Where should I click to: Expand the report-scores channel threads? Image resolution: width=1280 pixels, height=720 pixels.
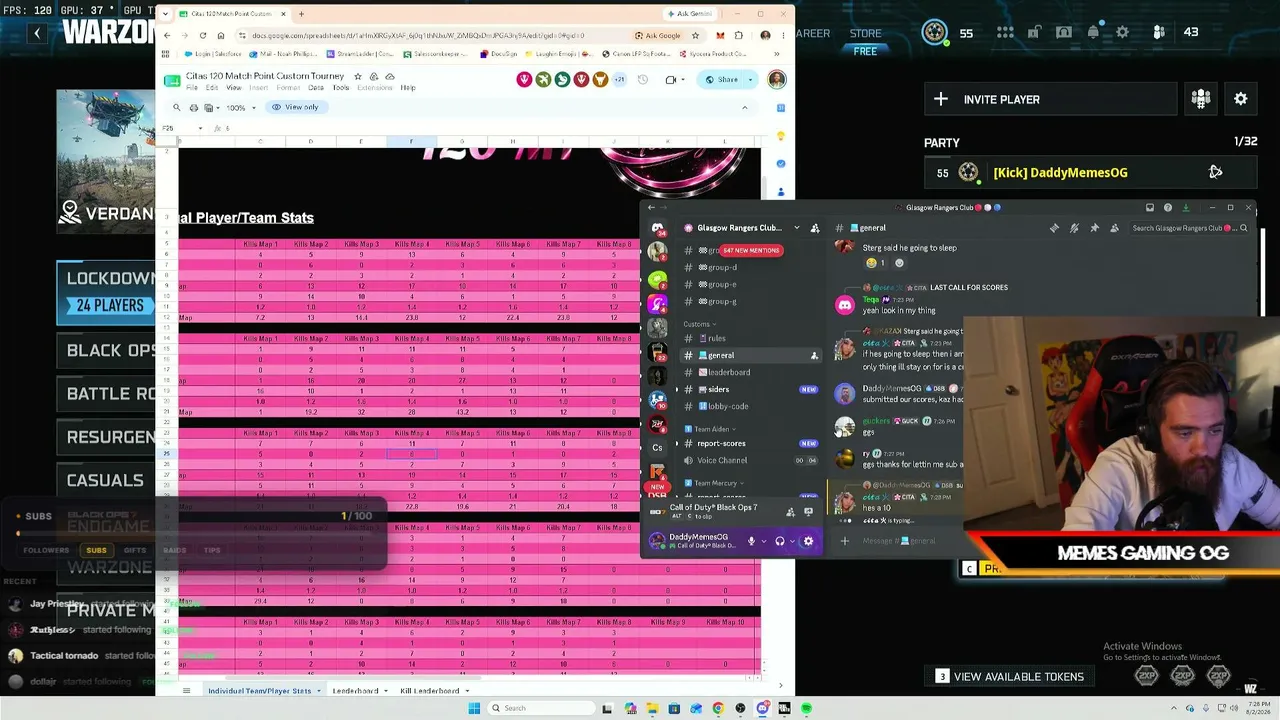[677, 443]
